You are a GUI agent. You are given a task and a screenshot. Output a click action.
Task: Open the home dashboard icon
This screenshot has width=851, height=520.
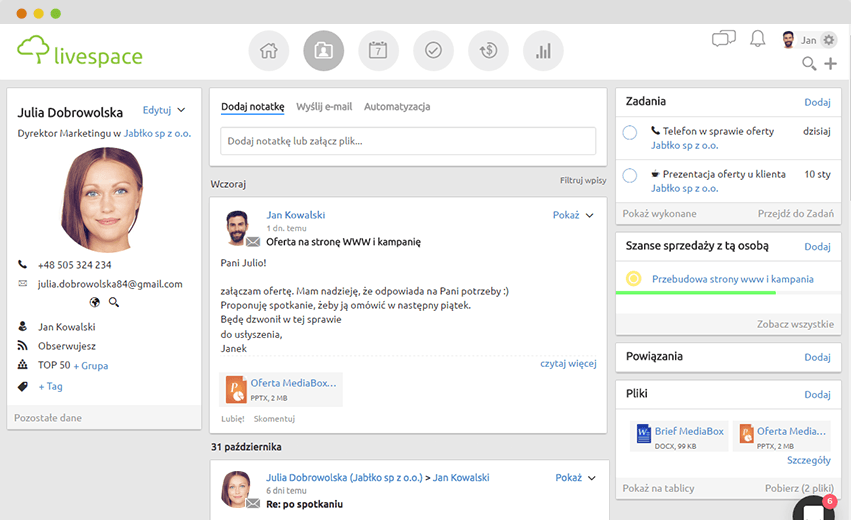[269, 51]
